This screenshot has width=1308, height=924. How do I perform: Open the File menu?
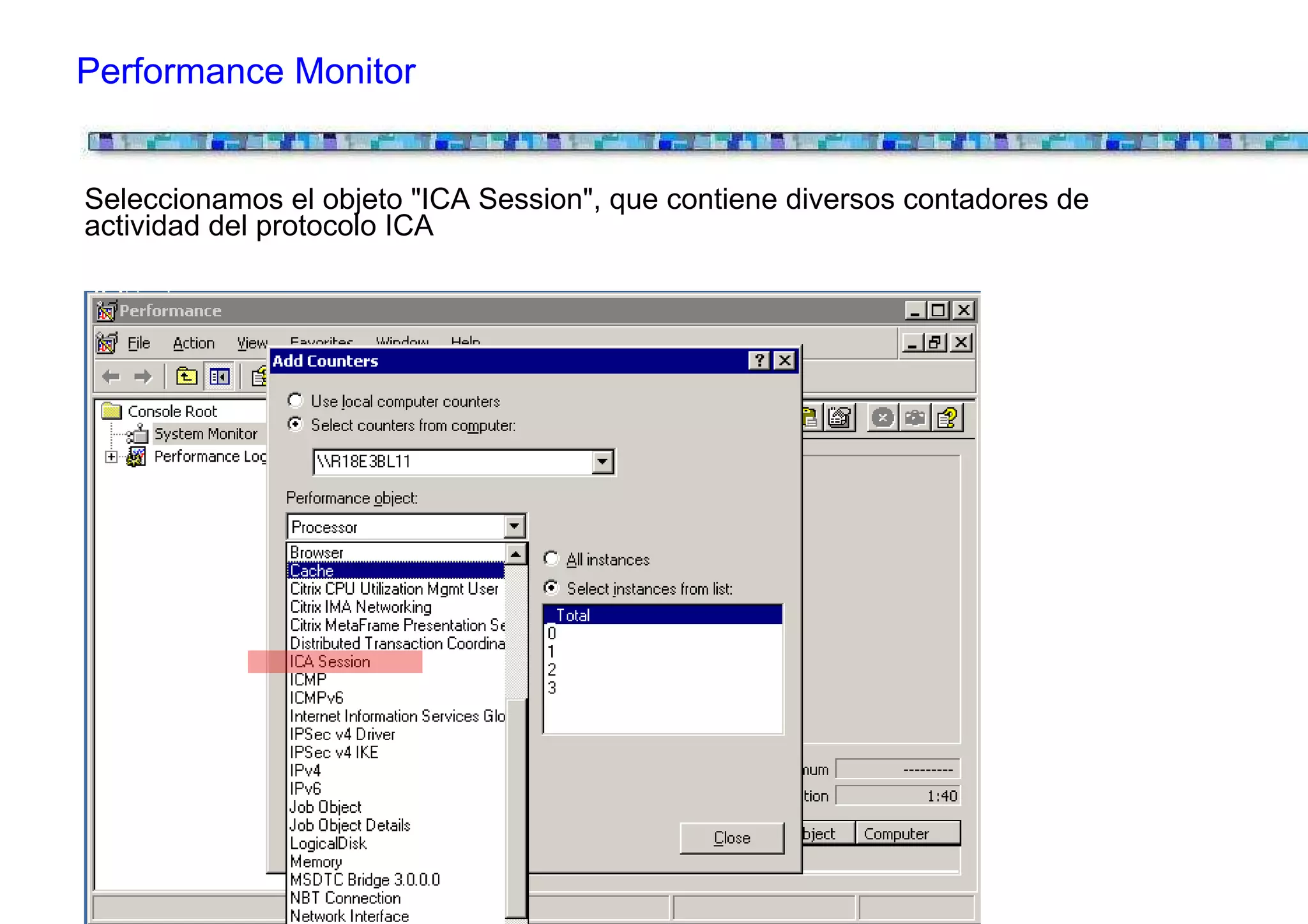139,343
